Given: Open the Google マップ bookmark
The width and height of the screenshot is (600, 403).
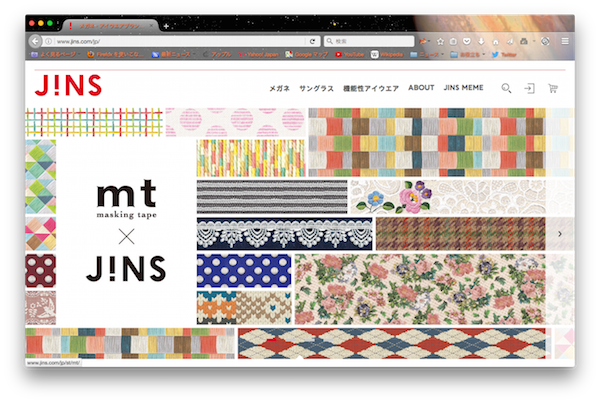Looking at the screenshot, I should coord(307,54).
